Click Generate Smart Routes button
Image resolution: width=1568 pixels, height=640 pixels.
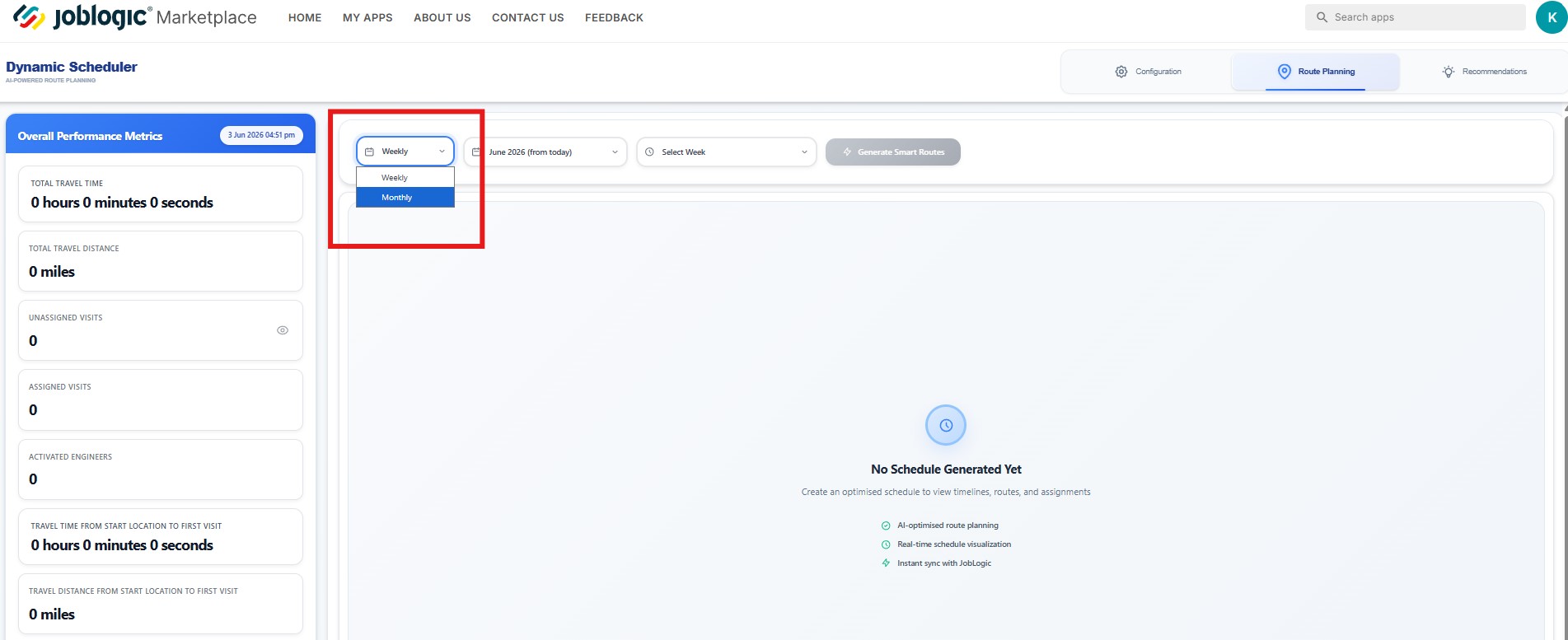(893, 152)
